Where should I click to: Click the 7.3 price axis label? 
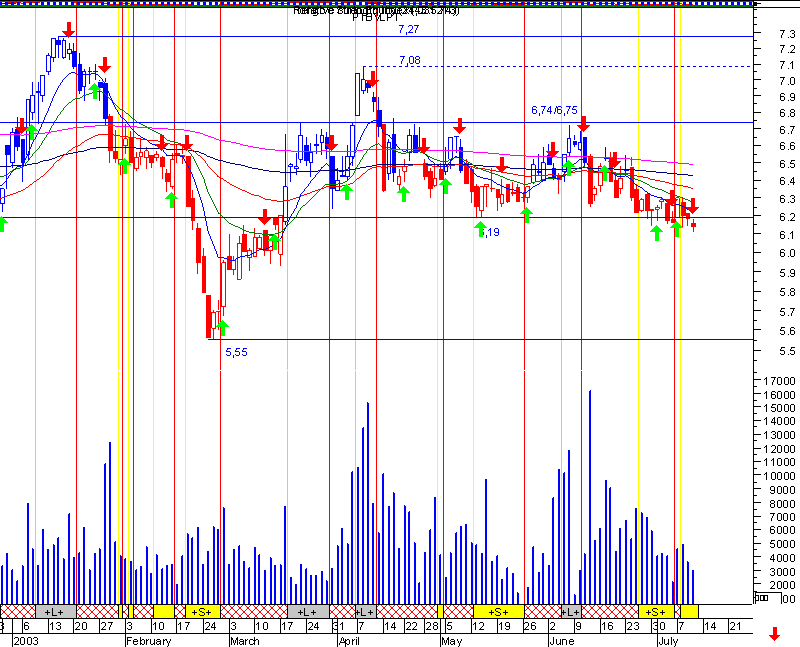point(787,34)
